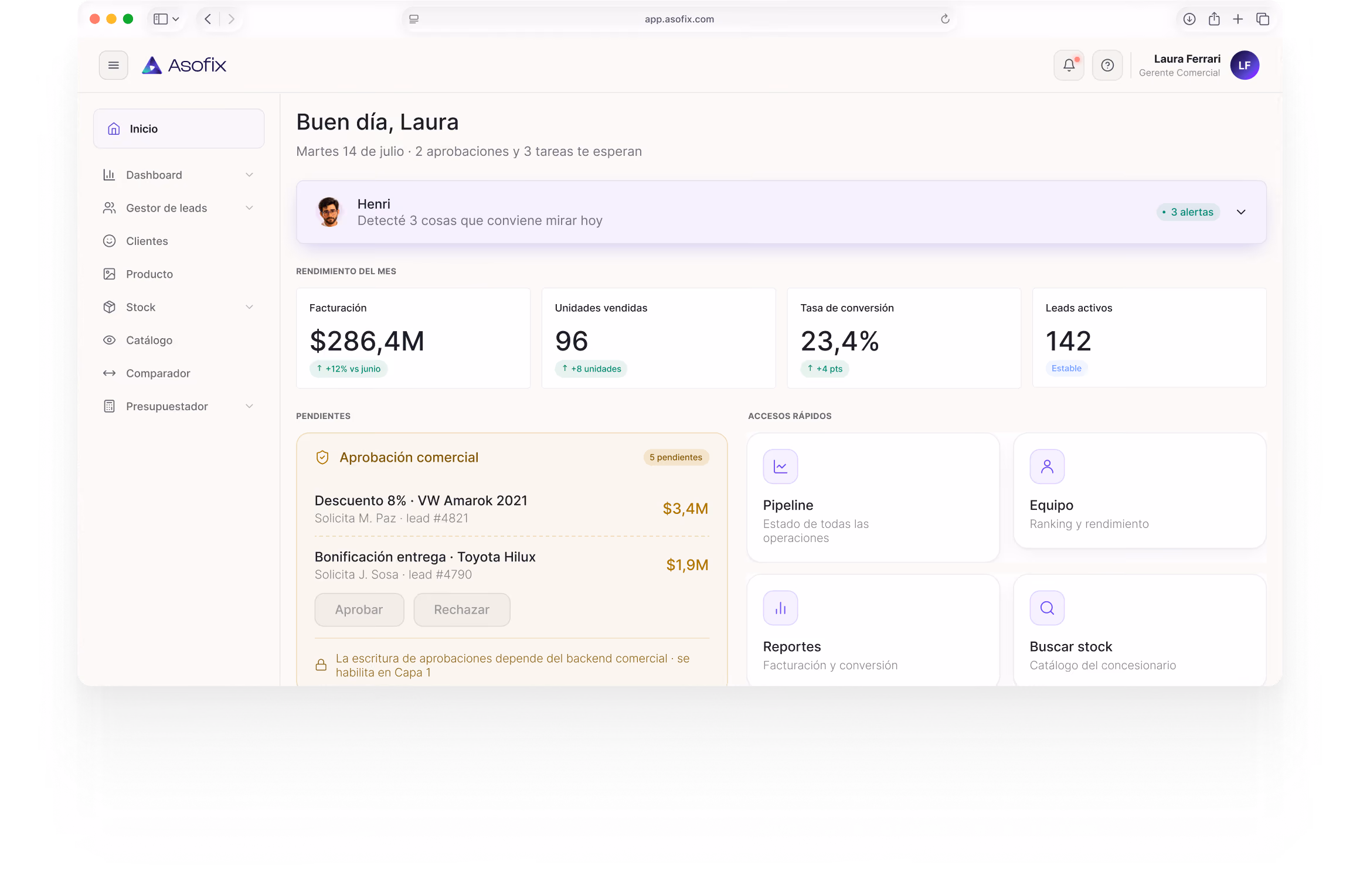The height and width of the screenshot is (896, 1360).
Task: Click the Catálogo eye icon
Action: coord(110,340)
